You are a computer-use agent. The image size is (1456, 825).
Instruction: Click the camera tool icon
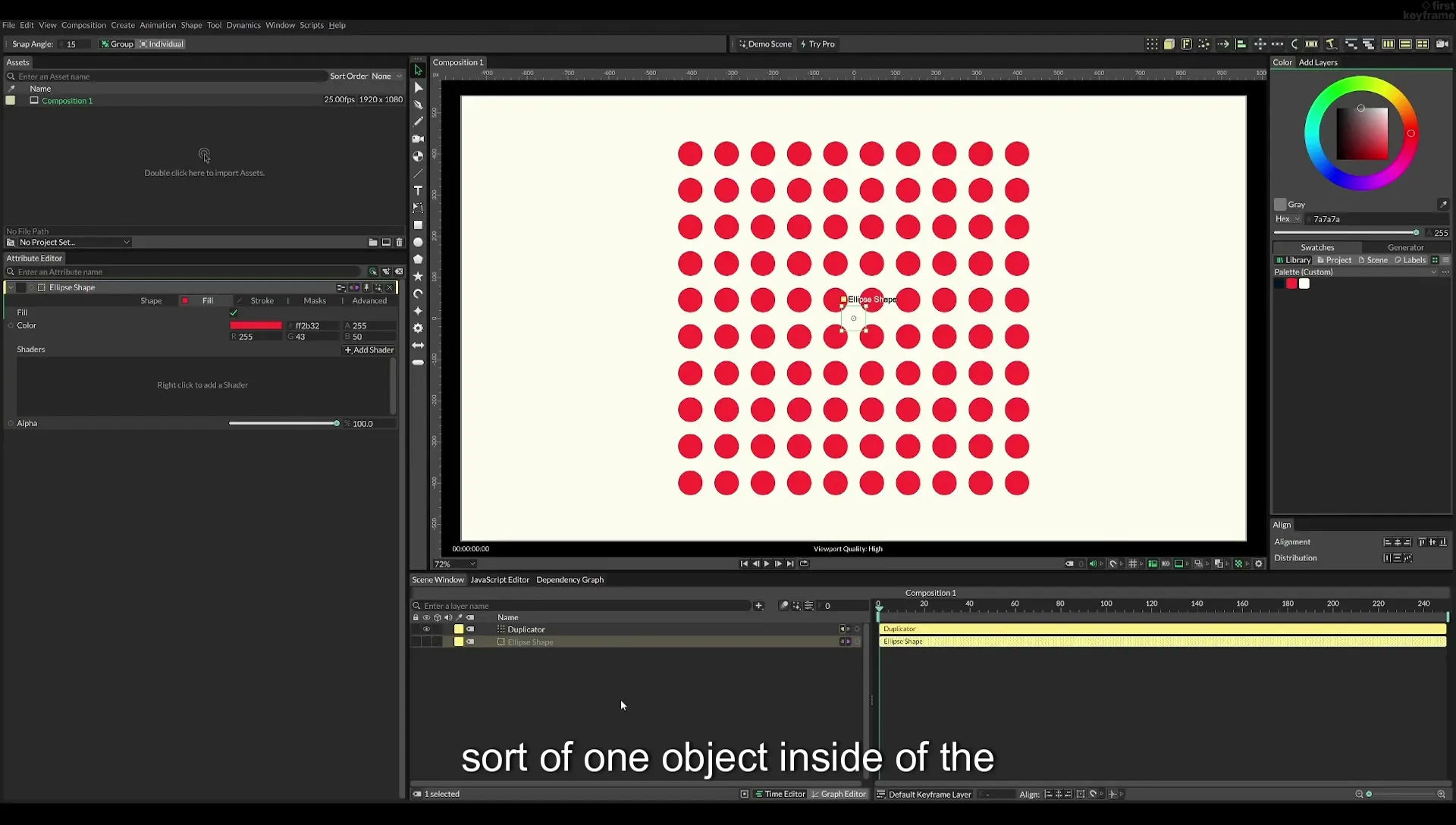(418, 139)
